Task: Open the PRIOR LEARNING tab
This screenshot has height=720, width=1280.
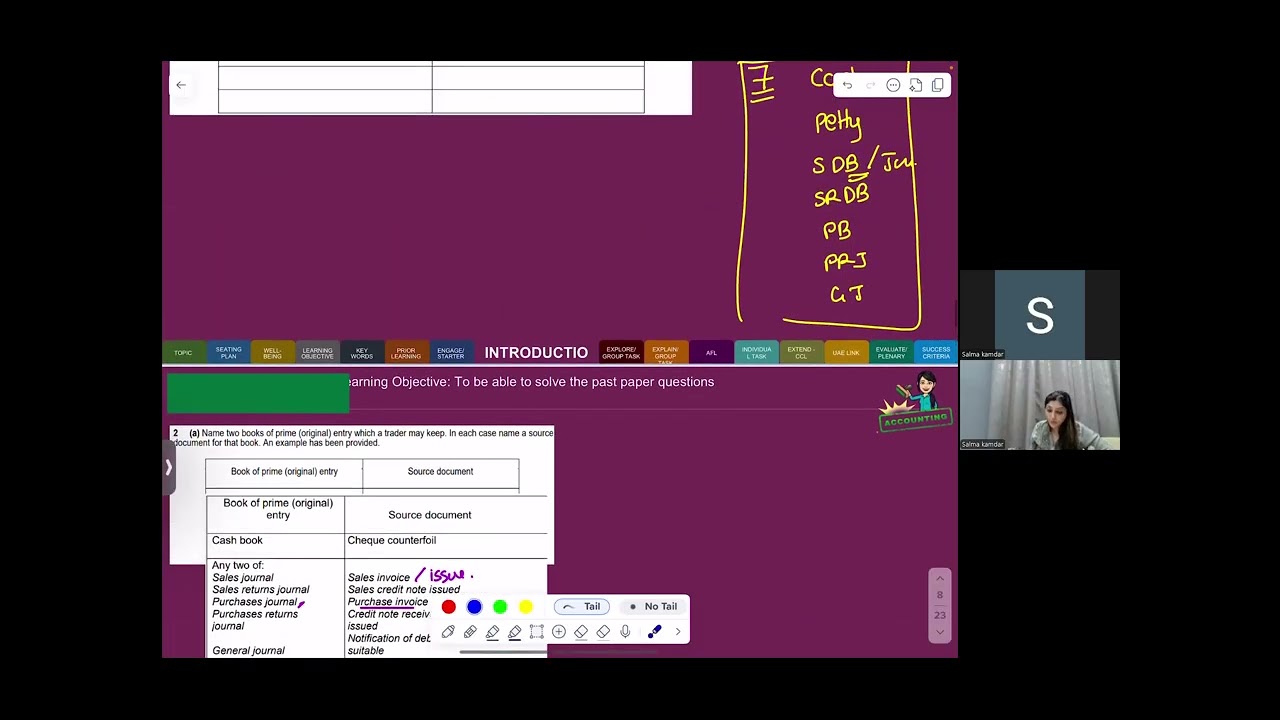Action: (x=406, y=353)
